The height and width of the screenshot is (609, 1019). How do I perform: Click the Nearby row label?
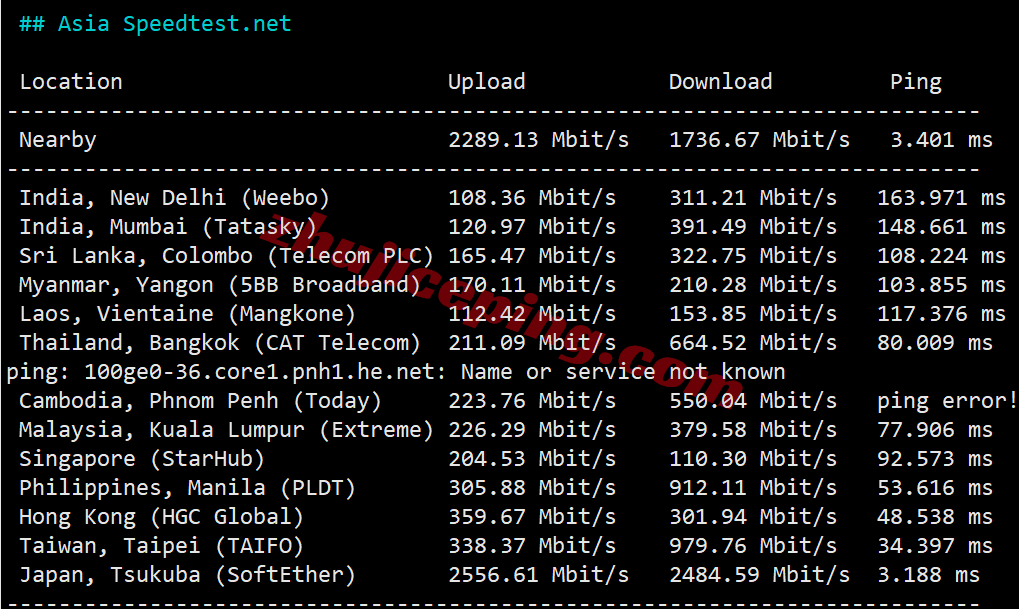tap(58, 140)
